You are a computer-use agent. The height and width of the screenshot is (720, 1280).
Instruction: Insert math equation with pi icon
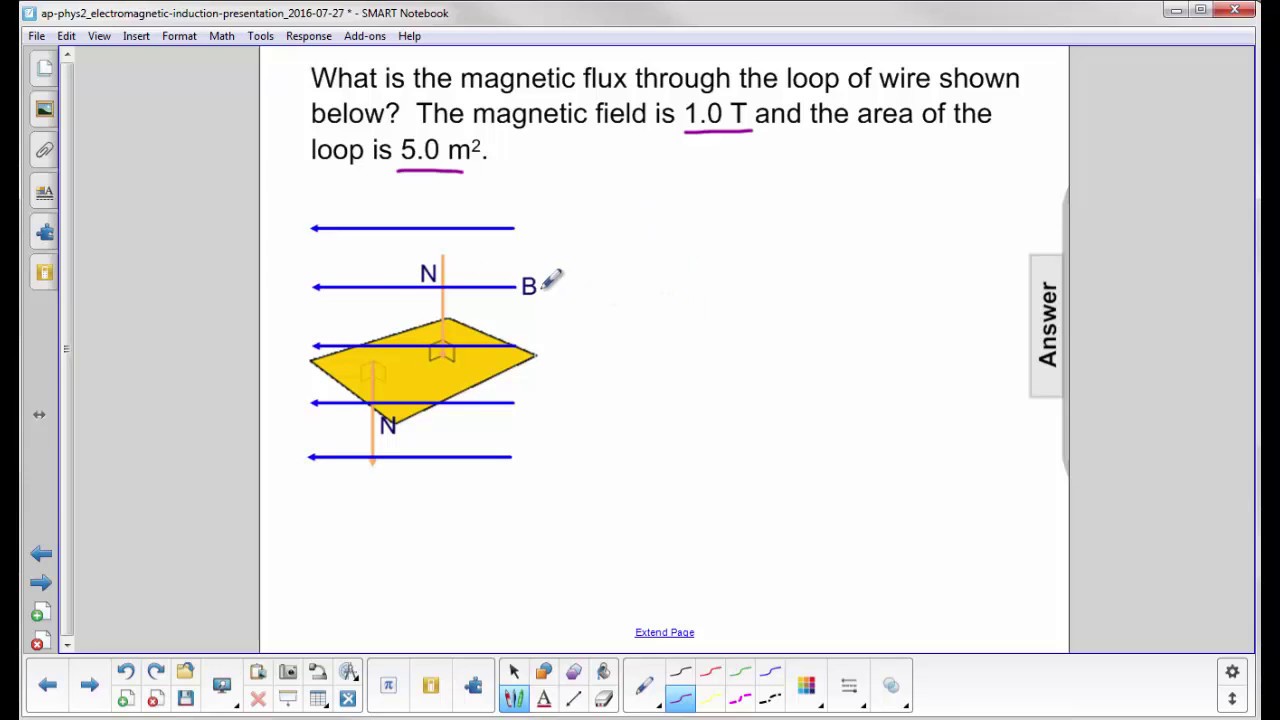click(x=388, y=685)
